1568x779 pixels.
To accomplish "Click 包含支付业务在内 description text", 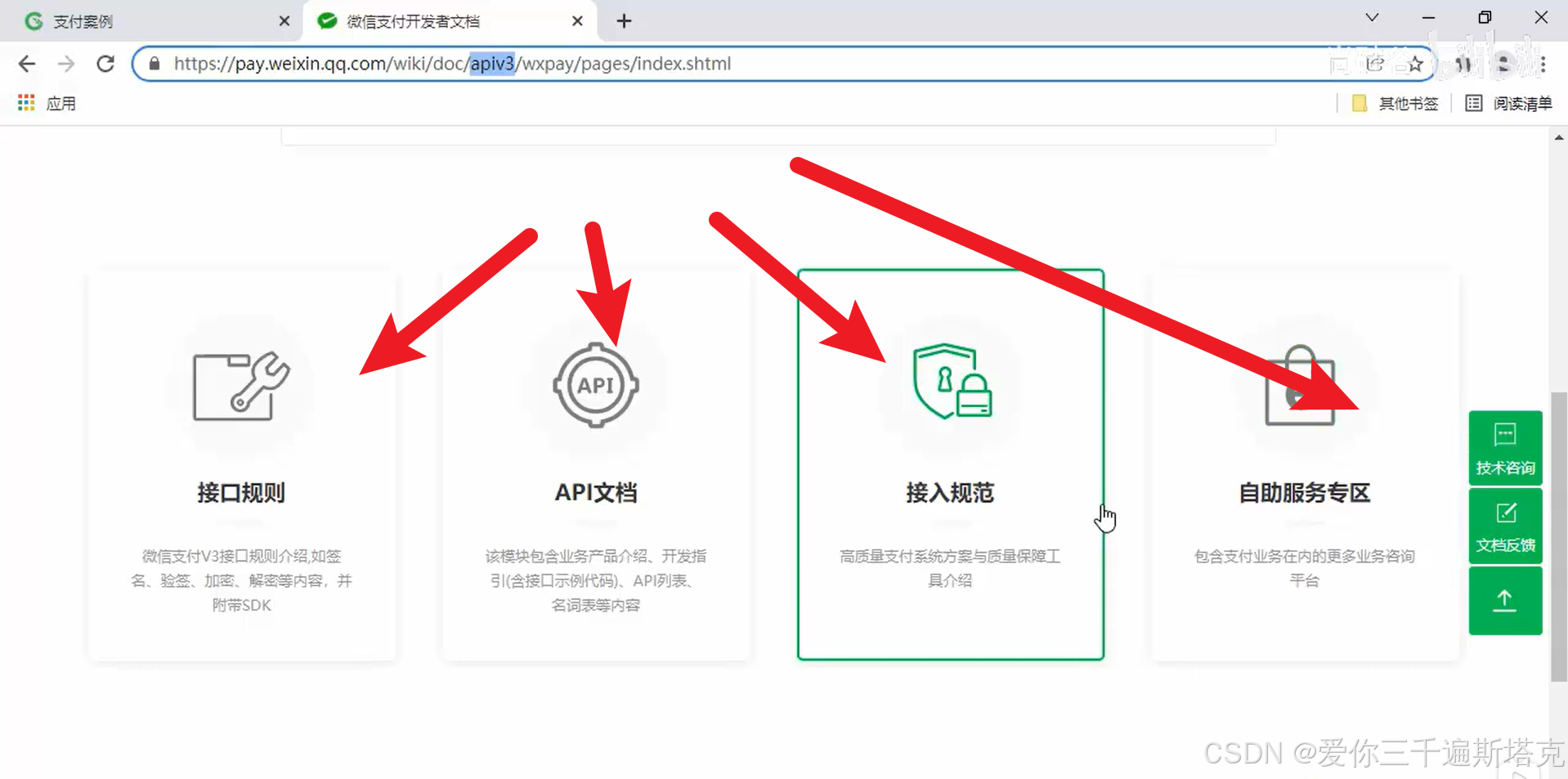I will [x=1305, y=568].
